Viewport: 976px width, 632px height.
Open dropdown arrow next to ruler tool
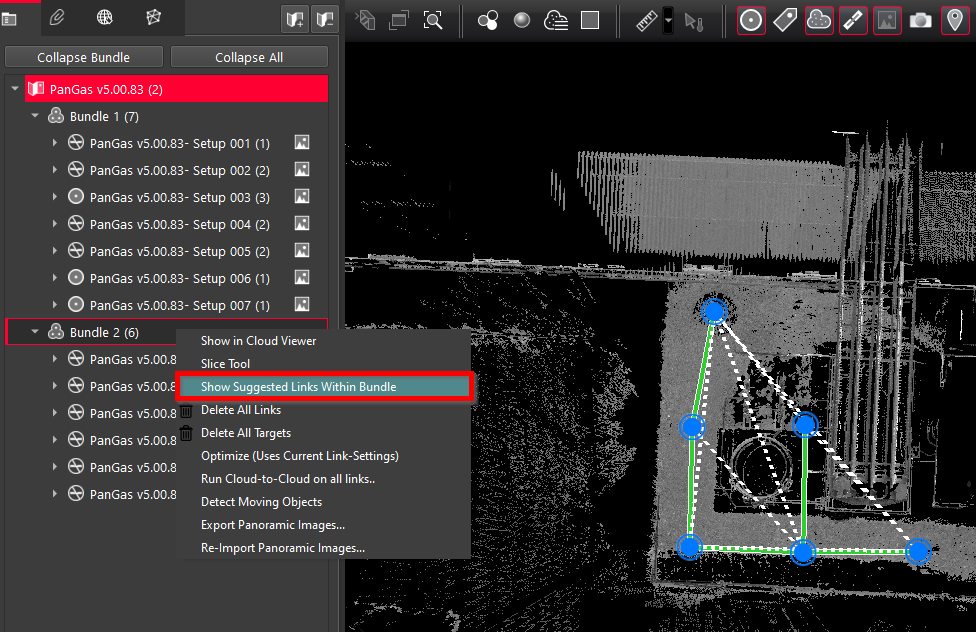pos(668,20)
